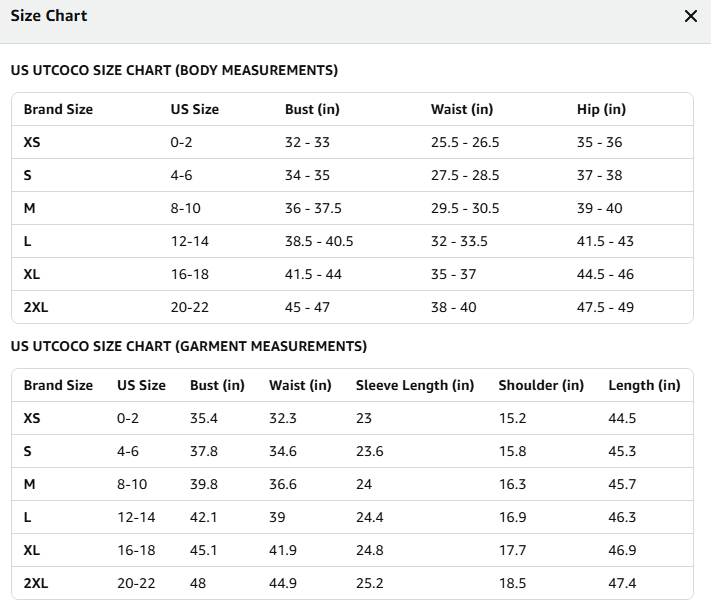
Task: Click the Shoulder (in) column header
Action: pyautogui.click(x=541, y=385)
